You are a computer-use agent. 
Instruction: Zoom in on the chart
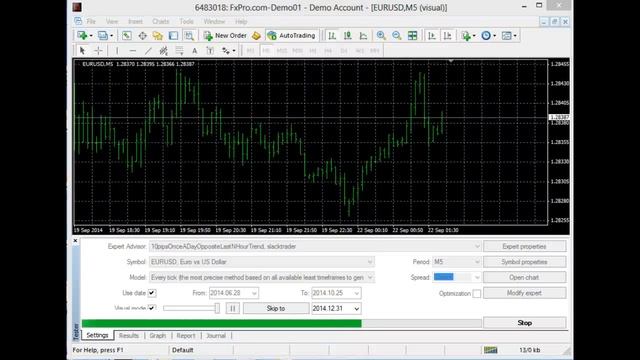381,36
